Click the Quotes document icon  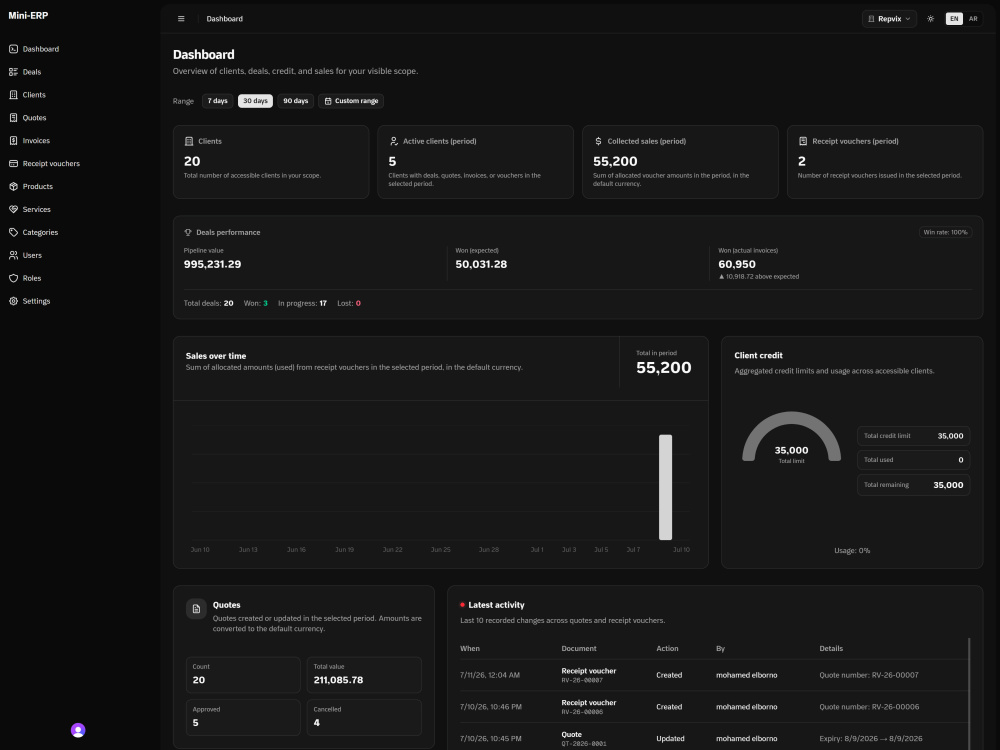click(x=196, y=609)
